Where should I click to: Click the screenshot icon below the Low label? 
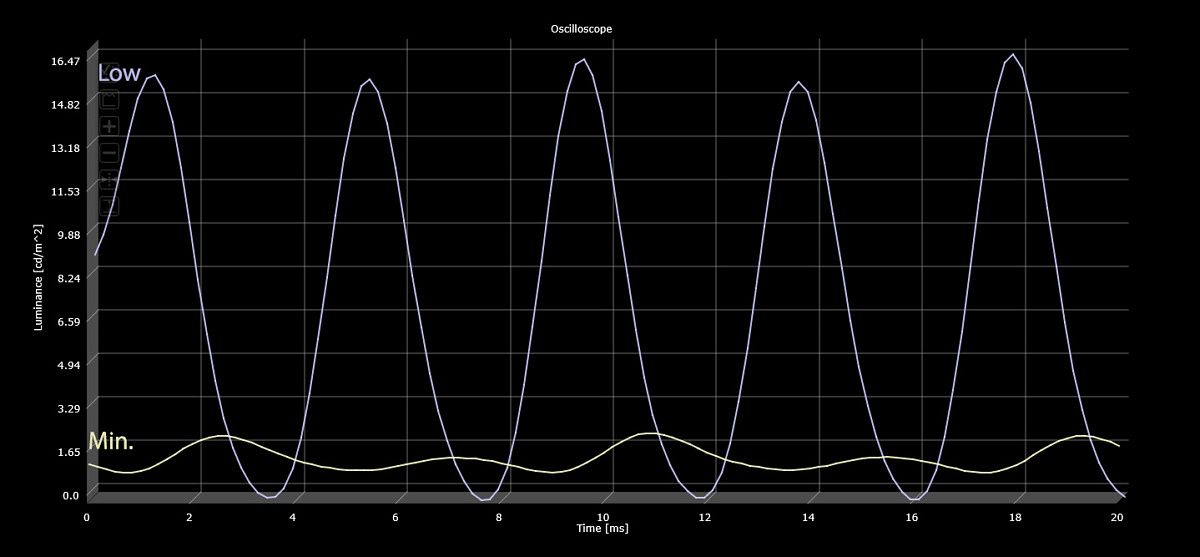[x=110, y=99]
